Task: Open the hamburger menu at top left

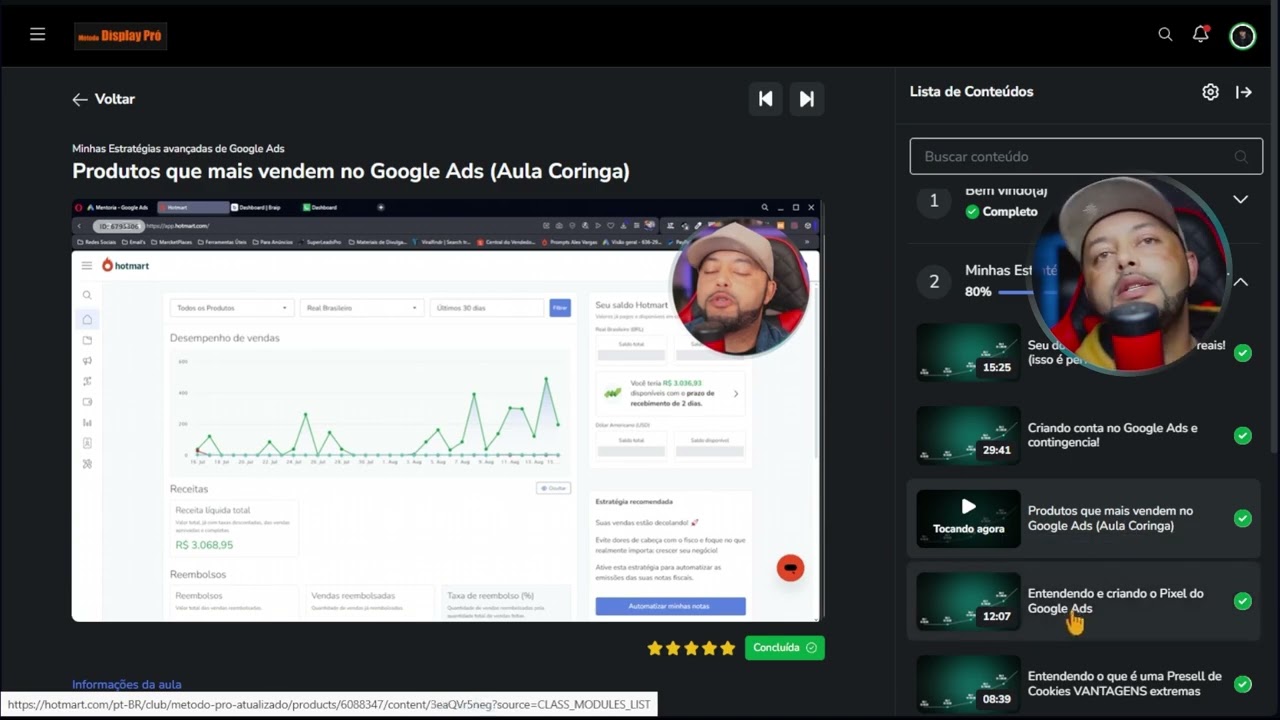Action: [38, 34]
